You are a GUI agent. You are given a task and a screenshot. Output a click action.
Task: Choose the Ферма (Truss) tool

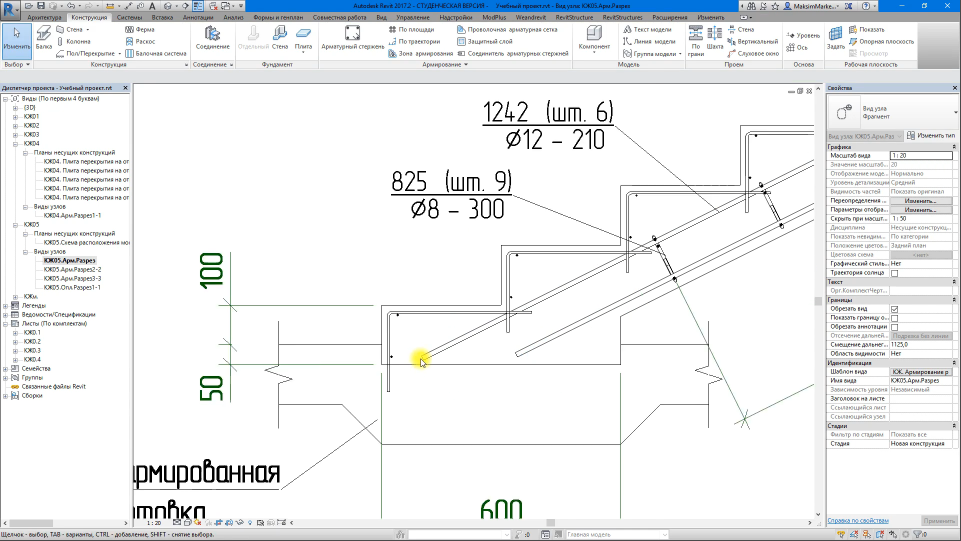(138, 30)
